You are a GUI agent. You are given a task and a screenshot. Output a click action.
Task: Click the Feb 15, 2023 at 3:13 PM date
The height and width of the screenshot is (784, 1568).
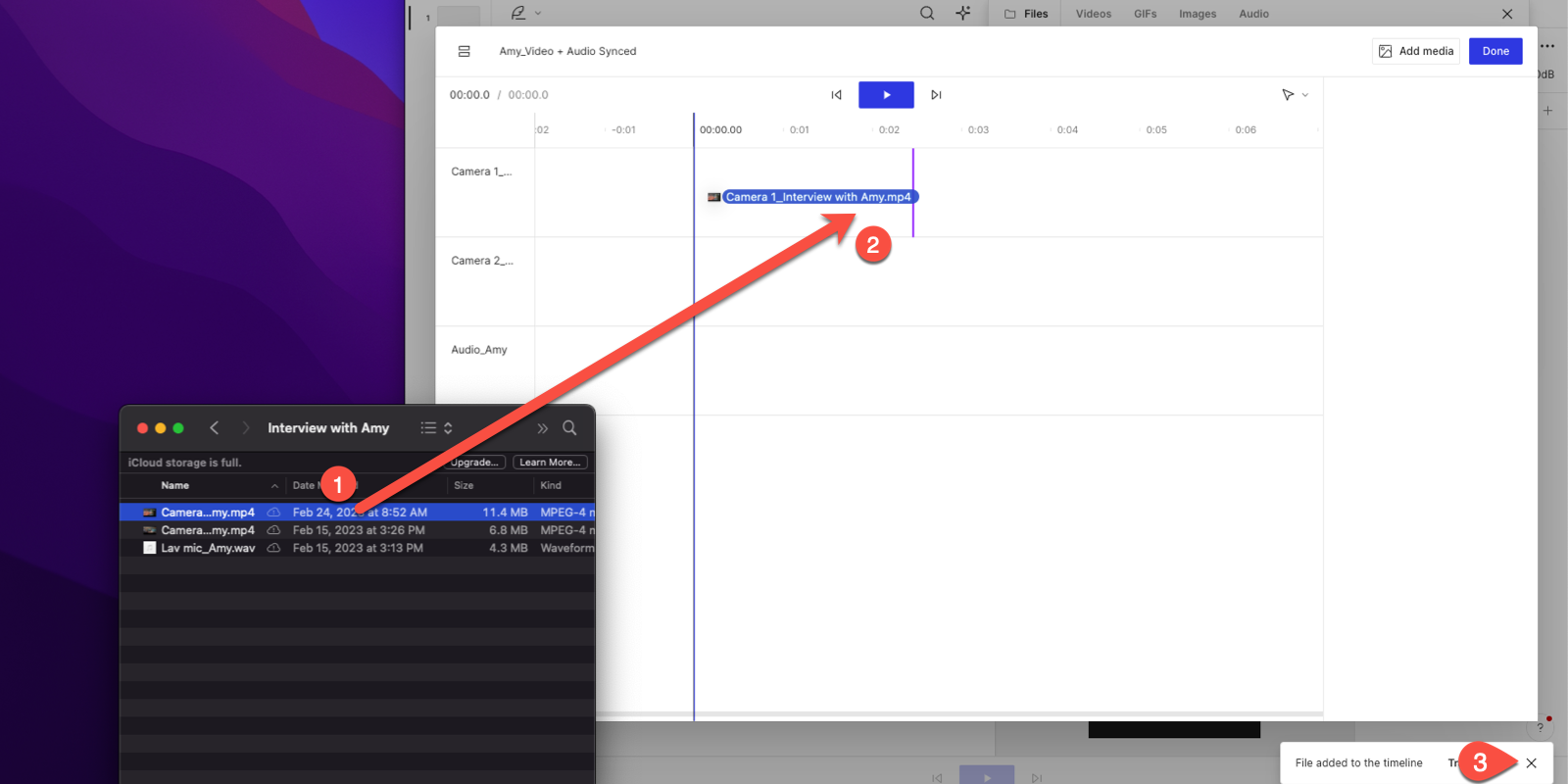pyautogui.click(x=358, y=548)
